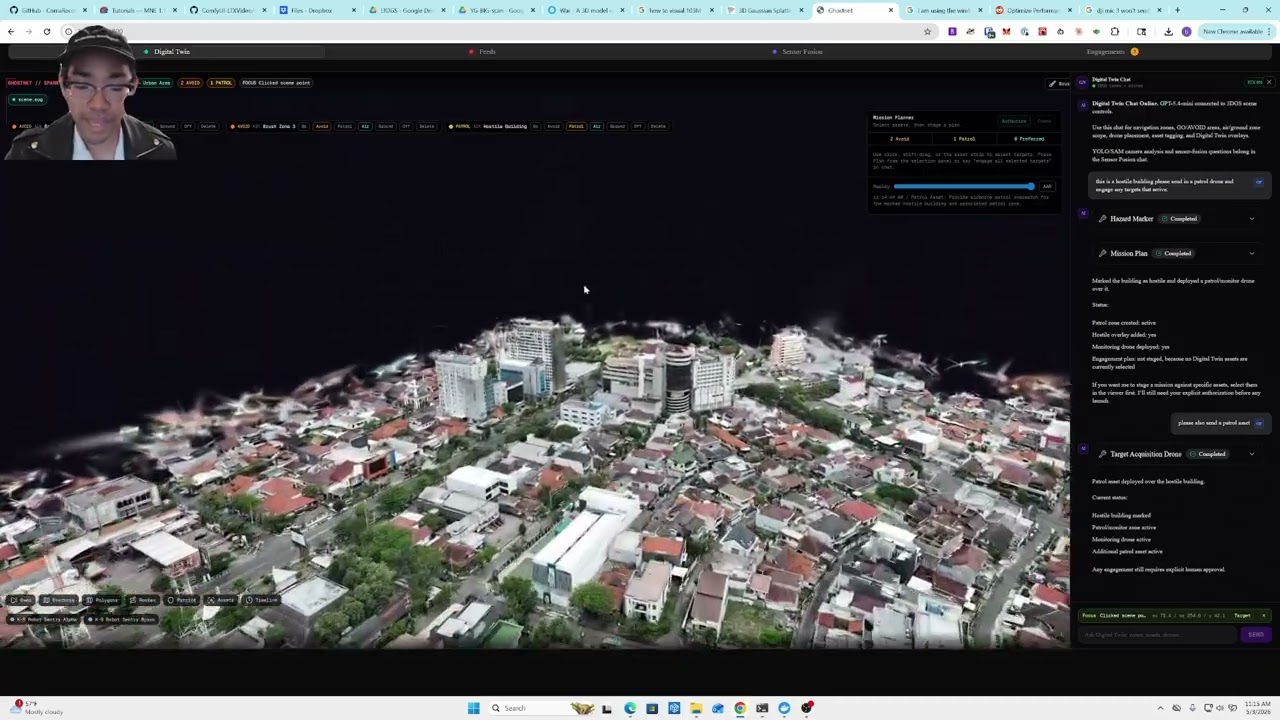Click Go for Hostile Building zone
Image resolution: width=1280 pixels, height=720 pixels.
[x=536, y=127]
